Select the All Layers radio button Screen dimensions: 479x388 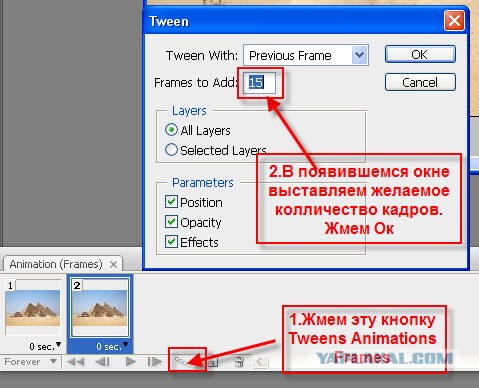click(x=171, y=130)
